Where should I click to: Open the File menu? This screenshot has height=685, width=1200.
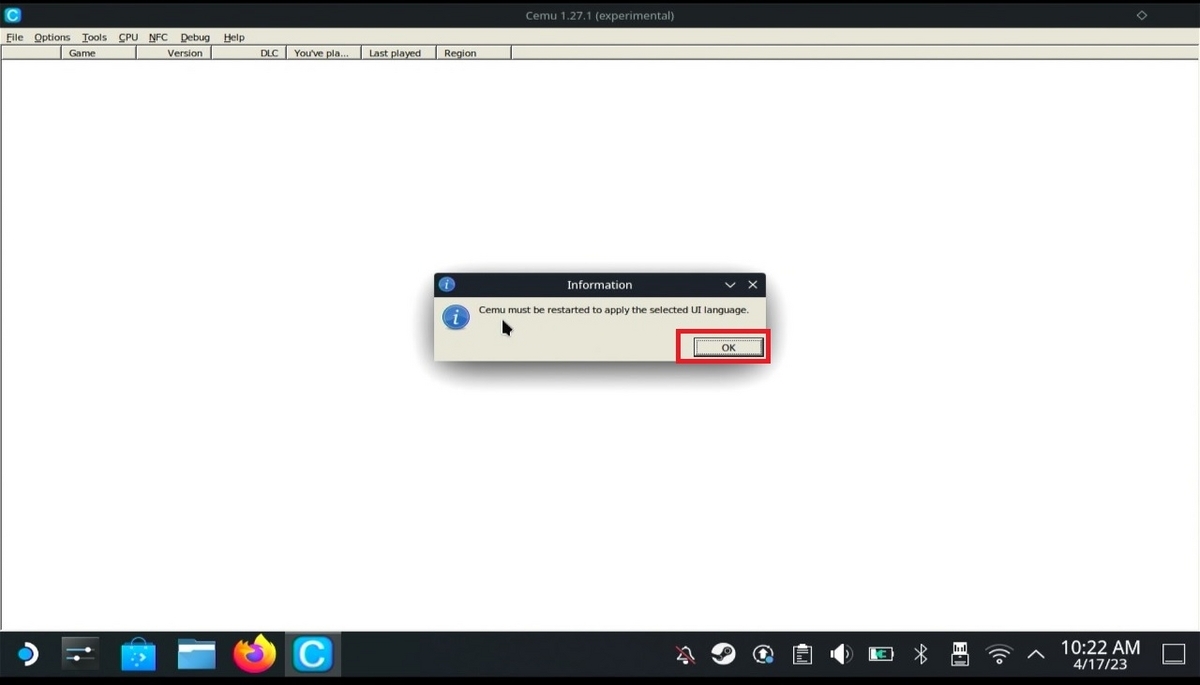[14, 37]
